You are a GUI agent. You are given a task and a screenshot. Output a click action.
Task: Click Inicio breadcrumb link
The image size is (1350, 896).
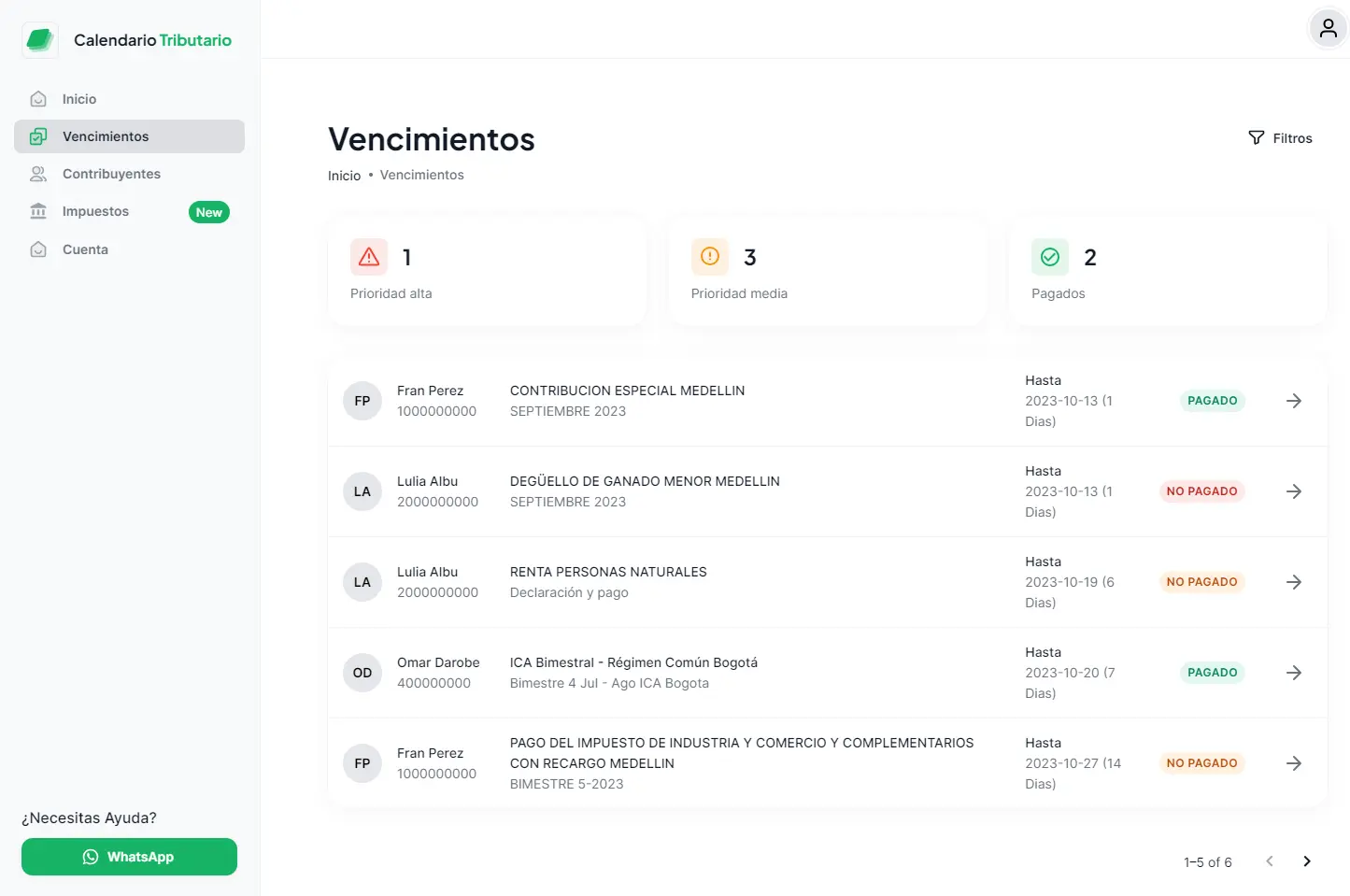[344, 176]
